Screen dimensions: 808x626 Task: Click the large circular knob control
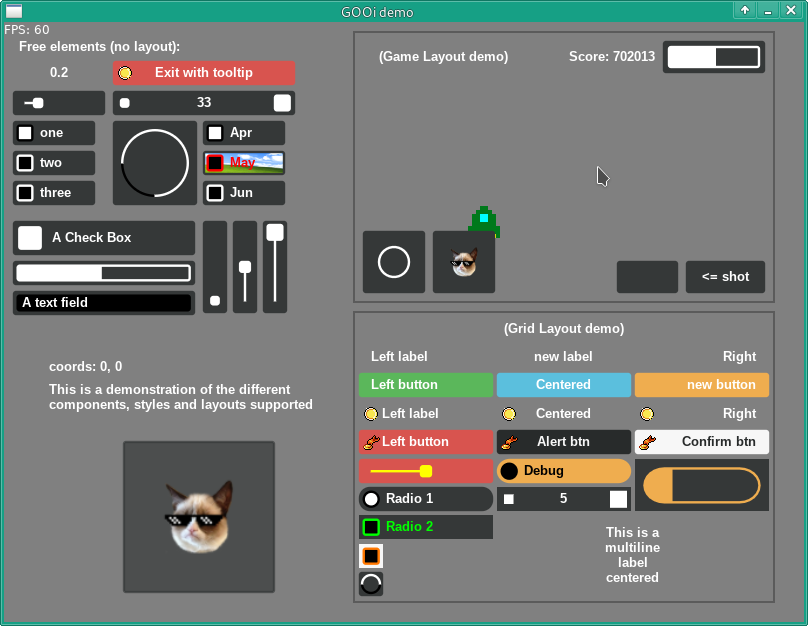pos(155,163)
